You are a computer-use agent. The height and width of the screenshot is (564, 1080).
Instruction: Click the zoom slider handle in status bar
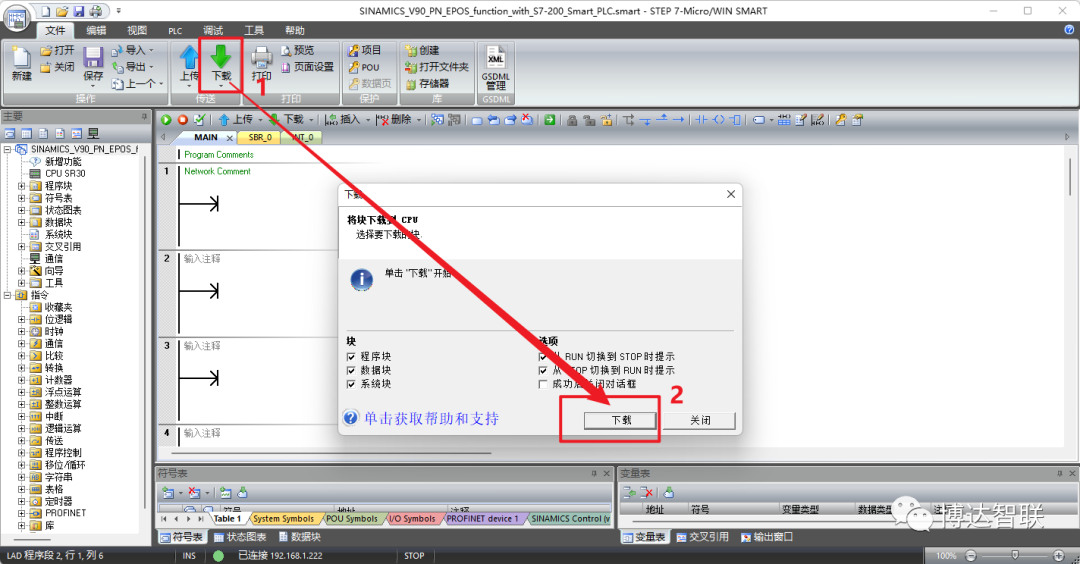(x=1015, y=555)
